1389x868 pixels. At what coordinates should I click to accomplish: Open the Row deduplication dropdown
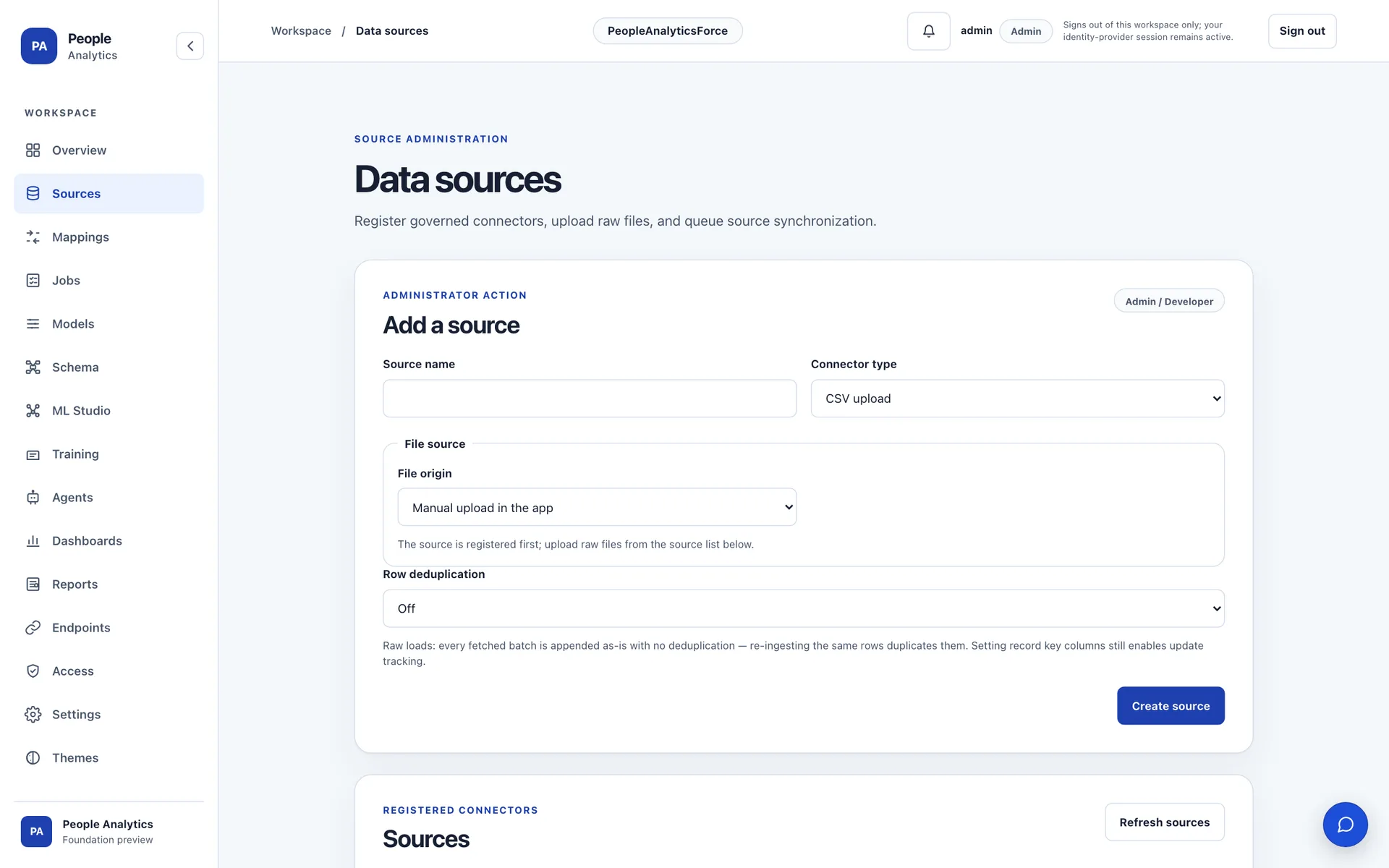click(x=803, y=608)
